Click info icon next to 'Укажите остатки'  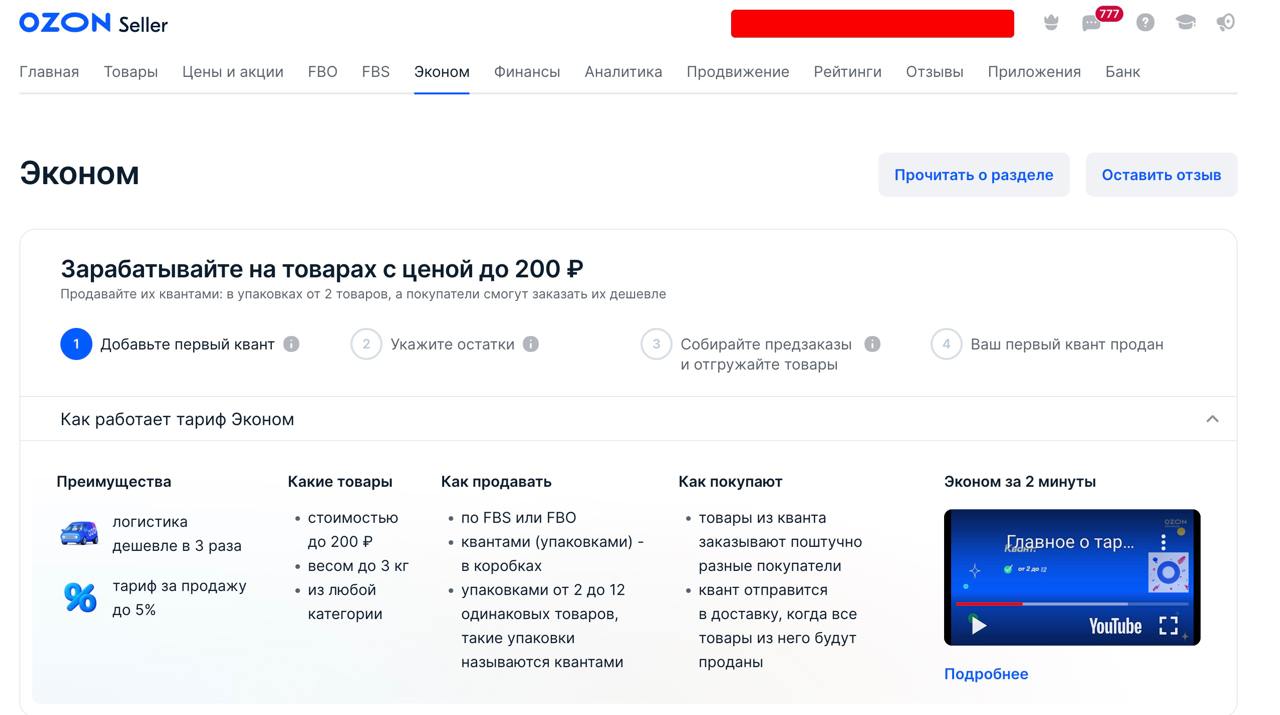531,344
